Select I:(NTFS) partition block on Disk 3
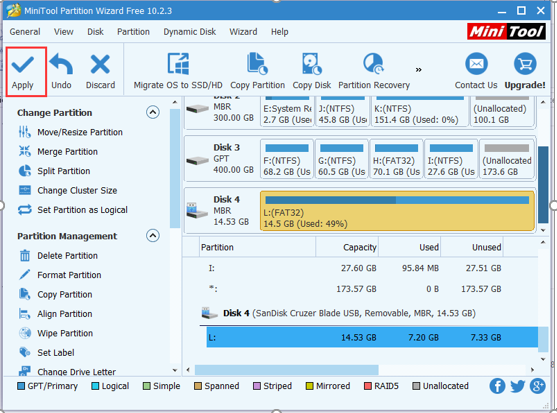The height and width of the screenshot is (413, 557). [x=451, y=159]
